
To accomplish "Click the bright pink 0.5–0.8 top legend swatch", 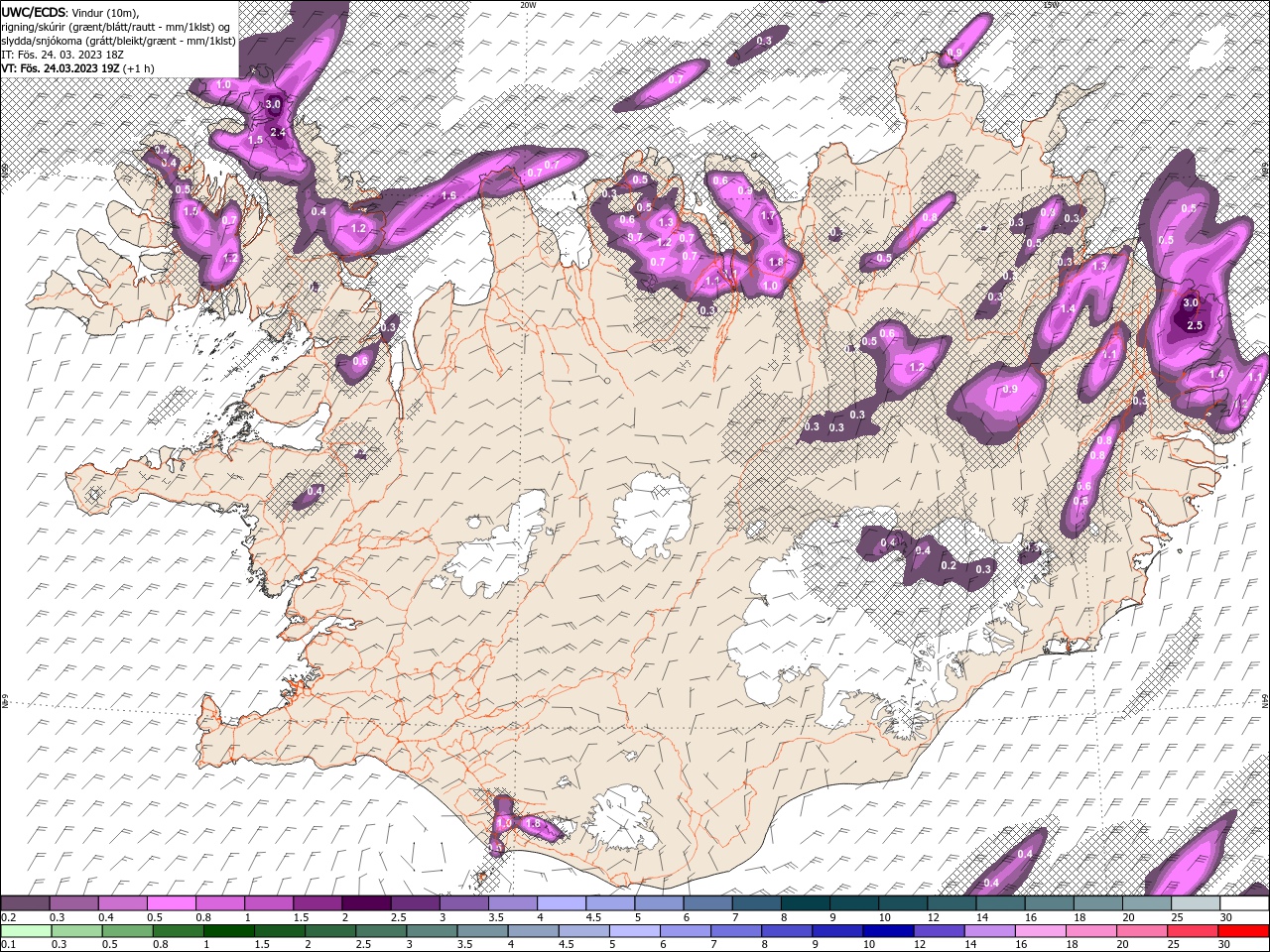I will [x=171, y=903].
